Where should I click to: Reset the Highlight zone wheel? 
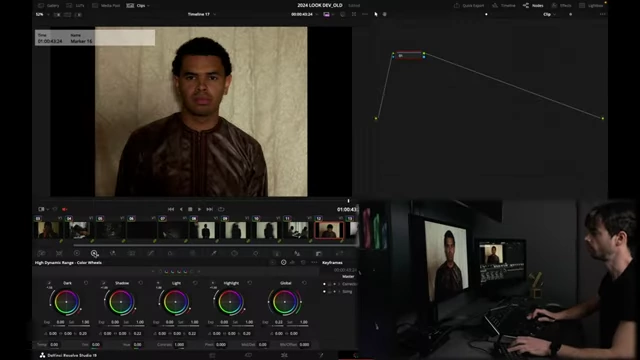coord(250,282)
